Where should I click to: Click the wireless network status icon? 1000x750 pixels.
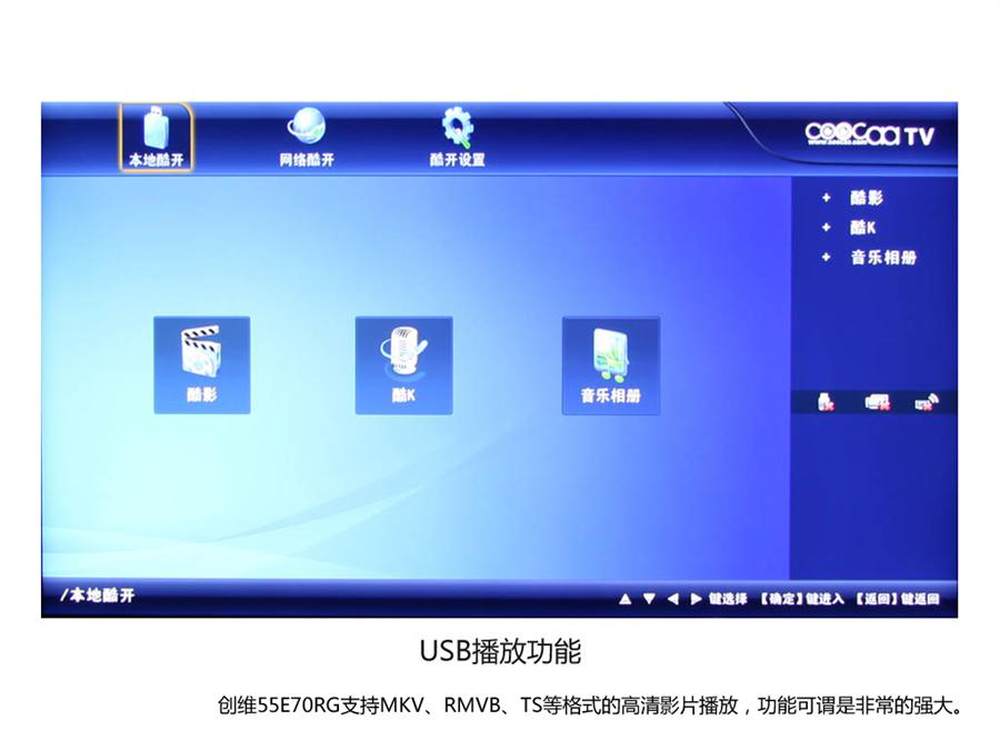(926, 402)
